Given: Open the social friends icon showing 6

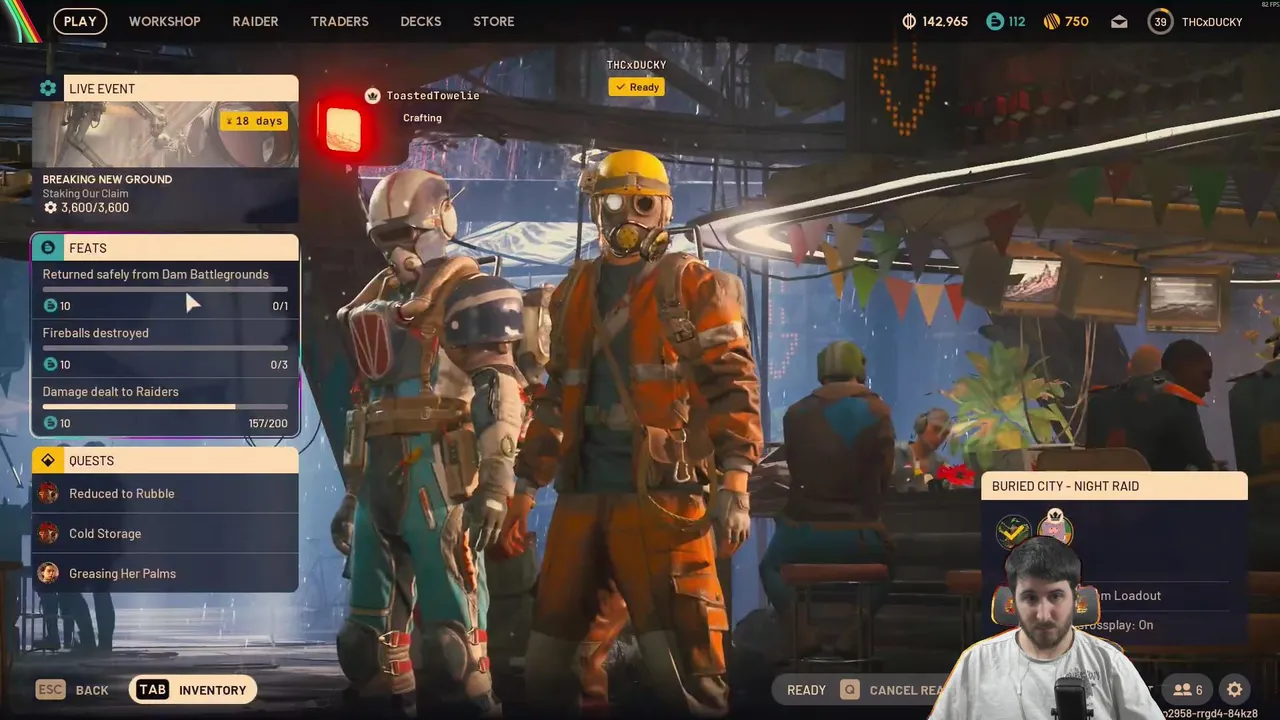Looking at the screenshot, I should pyautogui.click(x=1188, y=689).
